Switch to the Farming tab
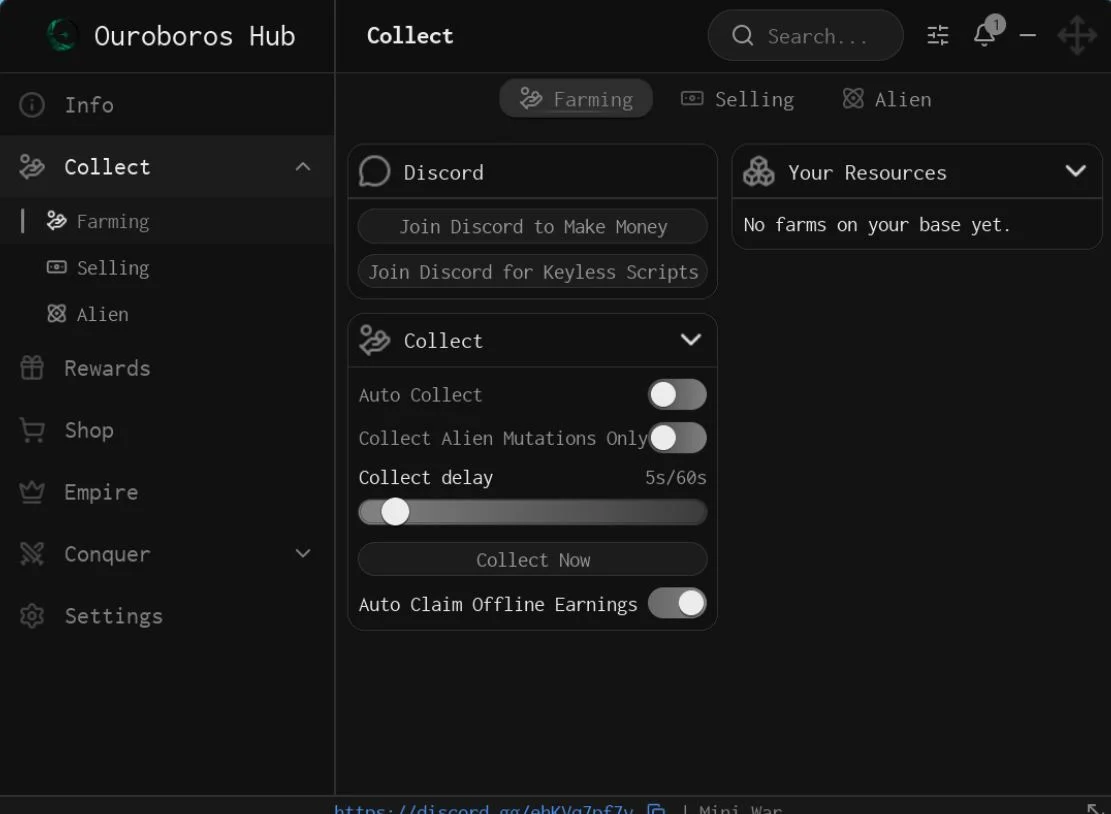The image size is (1111, 814). tap(576, 98)
